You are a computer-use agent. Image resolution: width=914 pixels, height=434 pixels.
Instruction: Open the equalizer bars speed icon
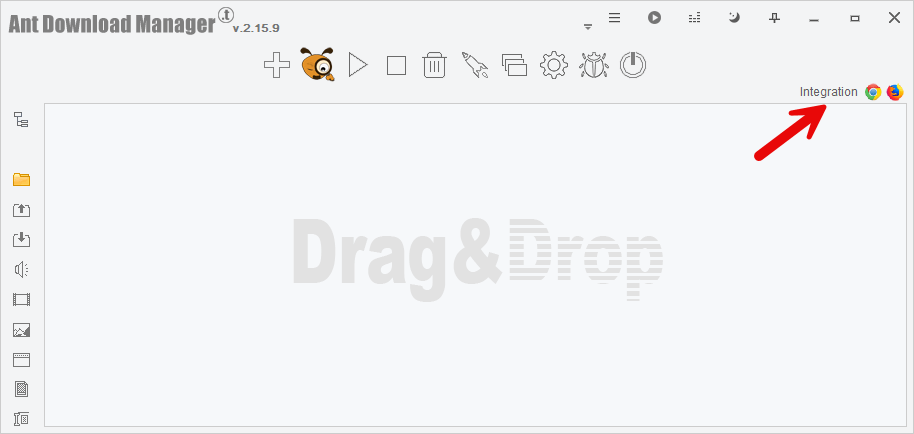click(x=694, y=19)
